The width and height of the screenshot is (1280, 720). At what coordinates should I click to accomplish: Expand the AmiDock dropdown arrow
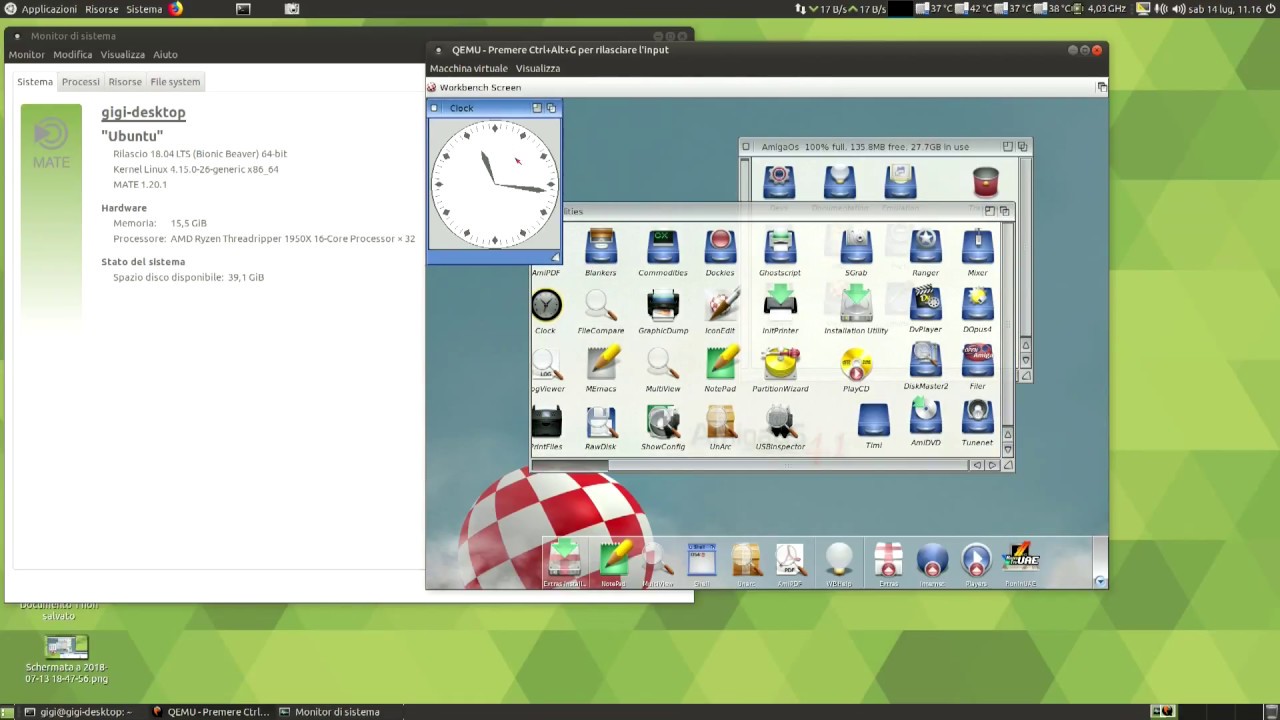pyautogui.click(x=1100, y=581)
